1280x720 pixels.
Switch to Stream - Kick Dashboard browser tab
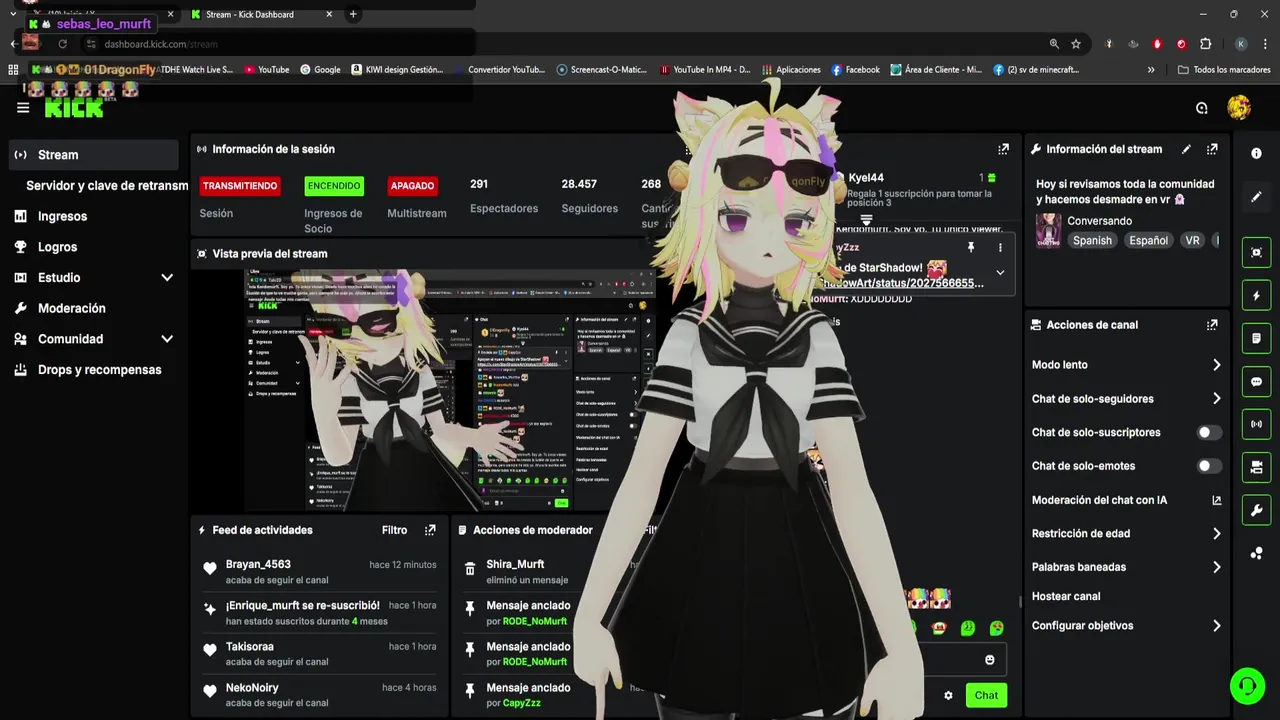tap(260, 15)
